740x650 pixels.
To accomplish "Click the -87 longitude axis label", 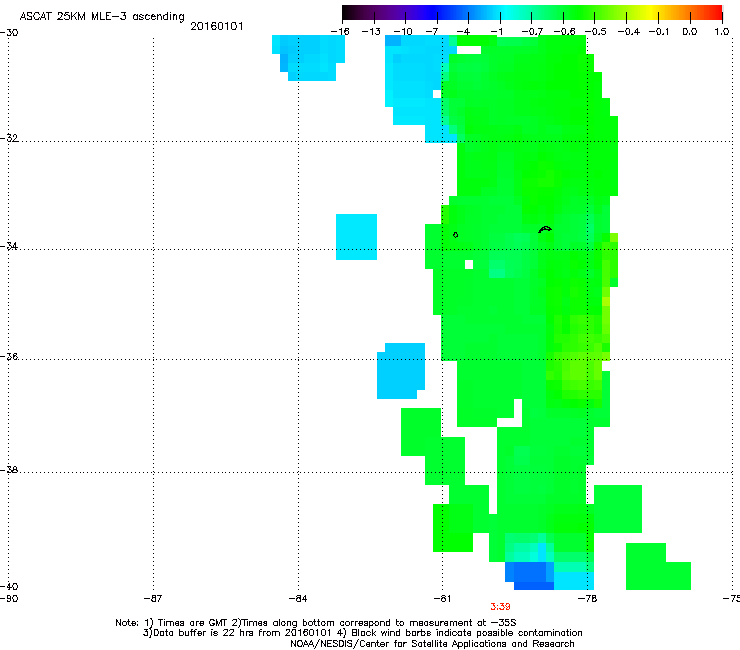I will coord(153,599).
